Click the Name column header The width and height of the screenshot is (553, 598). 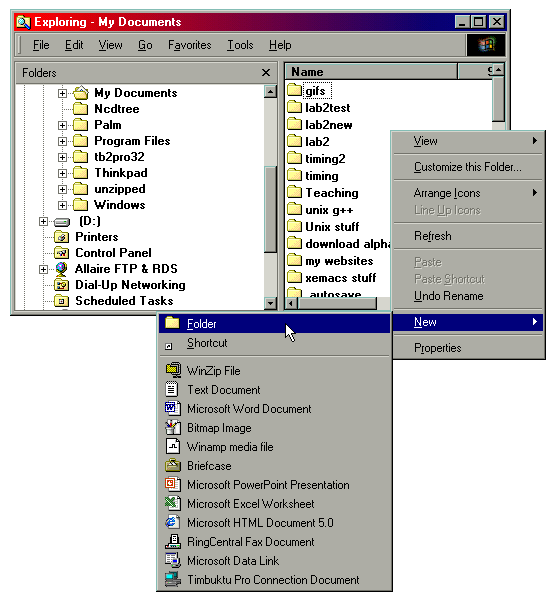pos(371,72)
